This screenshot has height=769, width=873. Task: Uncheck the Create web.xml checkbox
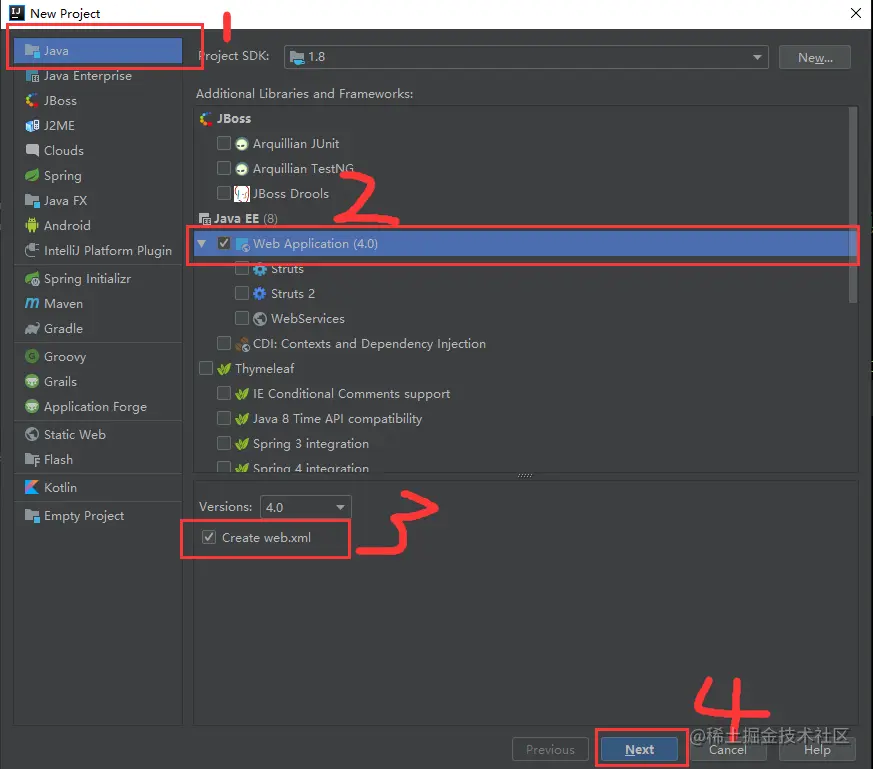click(x=209, y=537)
